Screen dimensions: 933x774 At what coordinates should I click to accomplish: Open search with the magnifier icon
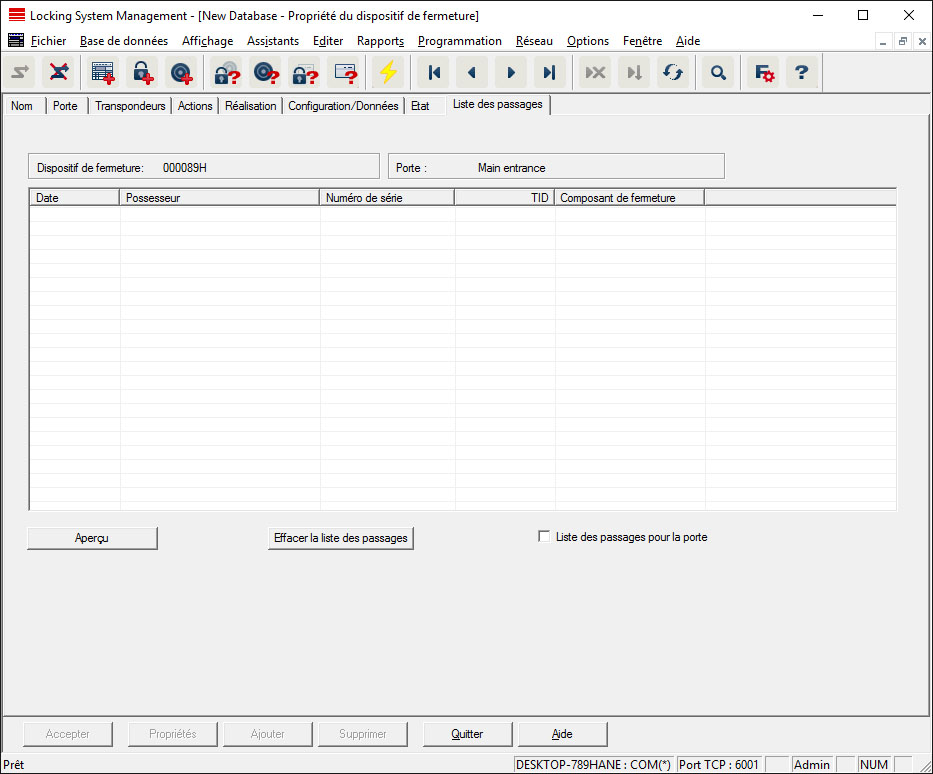[x=718, y=73]
